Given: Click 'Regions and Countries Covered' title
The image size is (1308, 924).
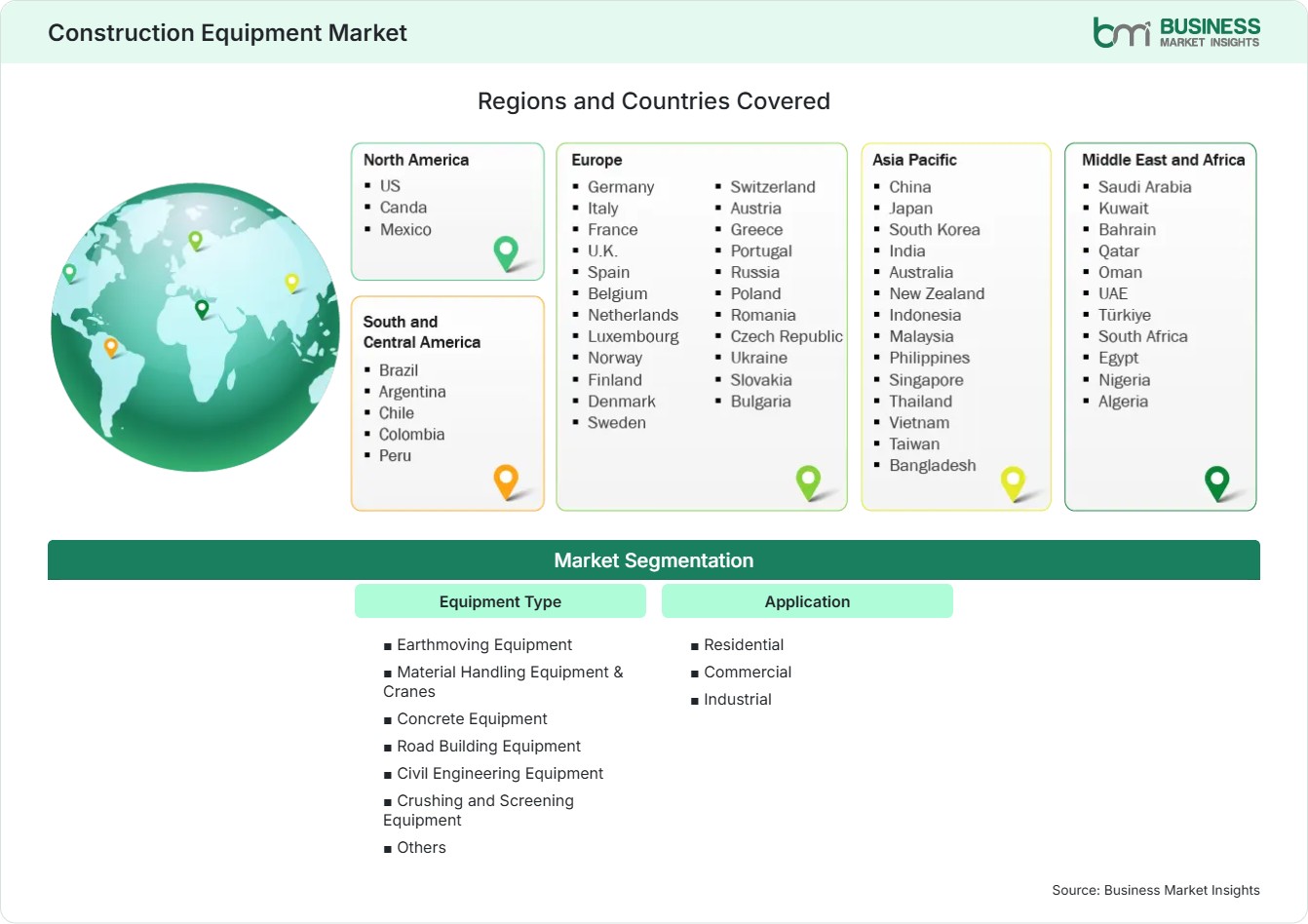Looking at the screenshot, I should (654, 101).
